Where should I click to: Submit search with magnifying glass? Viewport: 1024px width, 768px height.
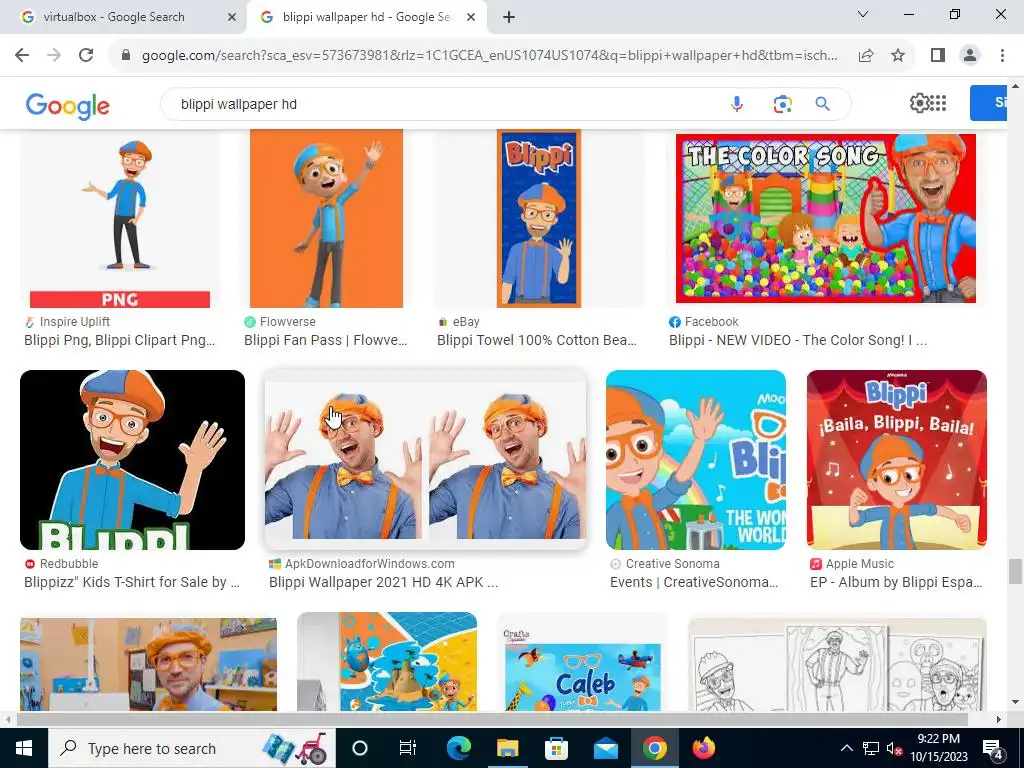pos(823,104)
